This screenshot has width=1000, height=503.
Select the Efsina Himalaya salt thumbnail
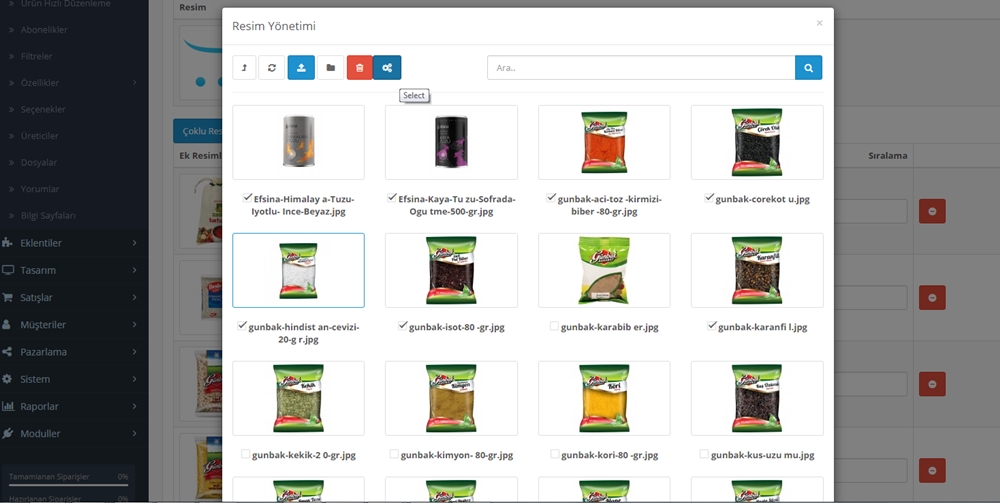tap(298, 142)
